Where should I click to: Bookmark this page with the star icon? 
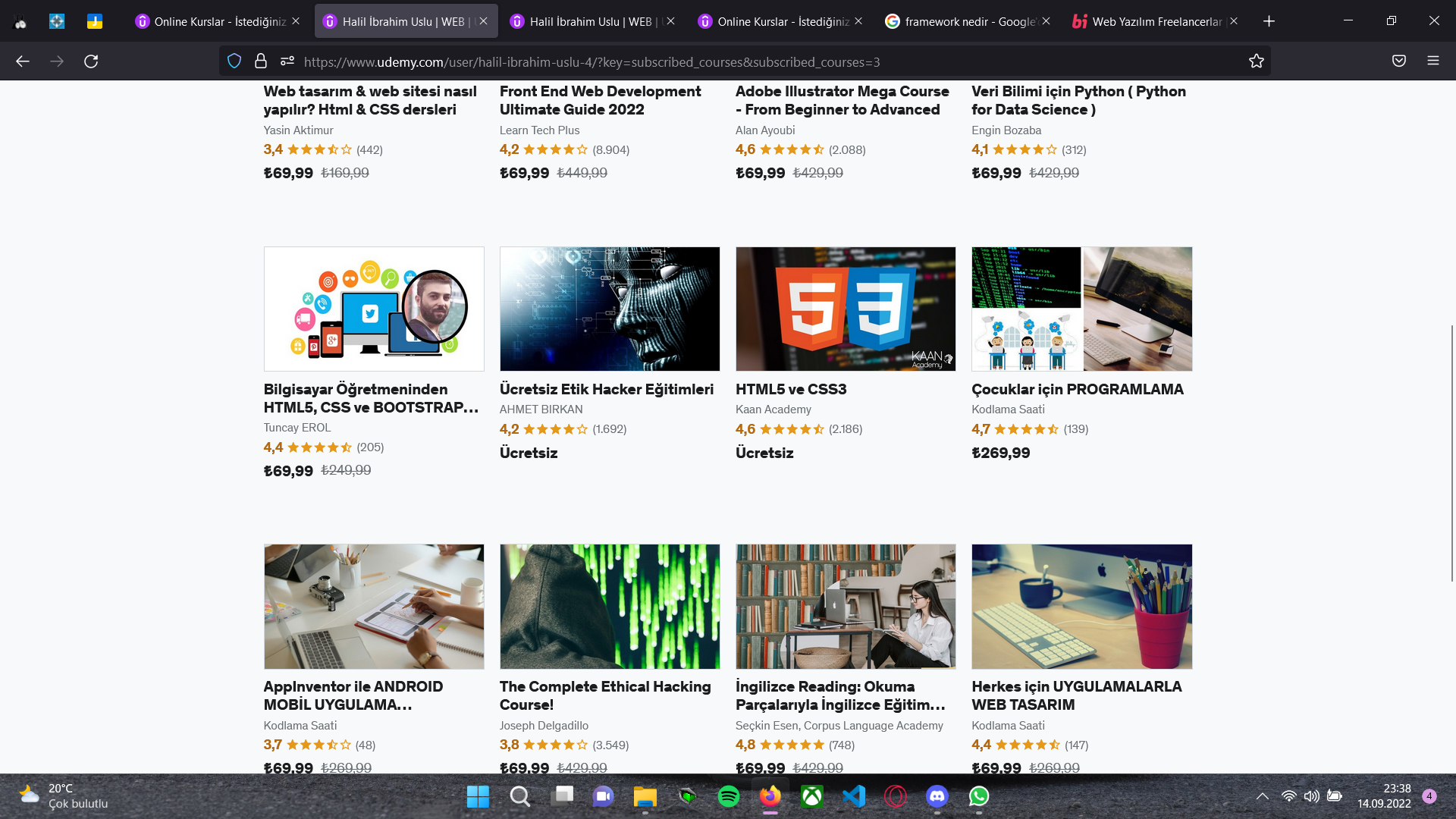tap(1257, 61)
